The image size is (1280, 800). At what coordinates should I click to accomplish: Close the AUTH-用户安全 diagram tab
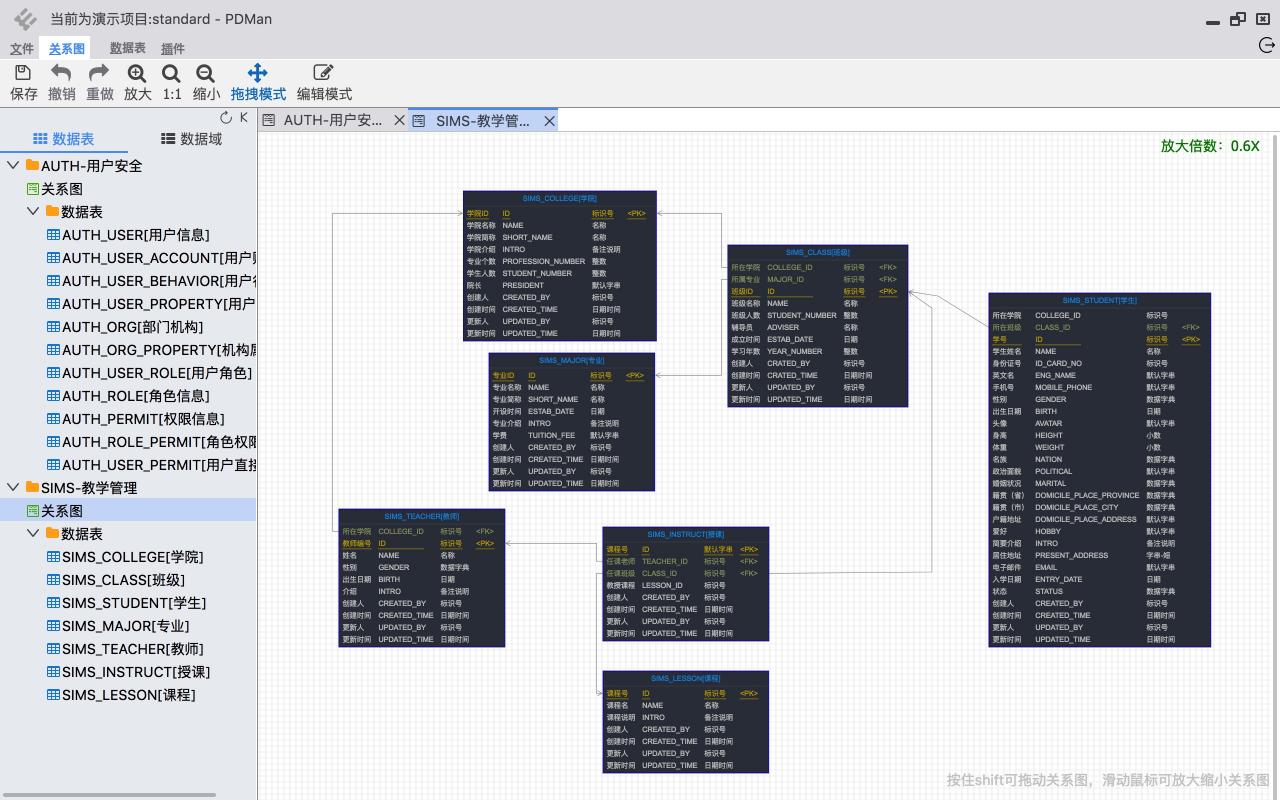399,120
